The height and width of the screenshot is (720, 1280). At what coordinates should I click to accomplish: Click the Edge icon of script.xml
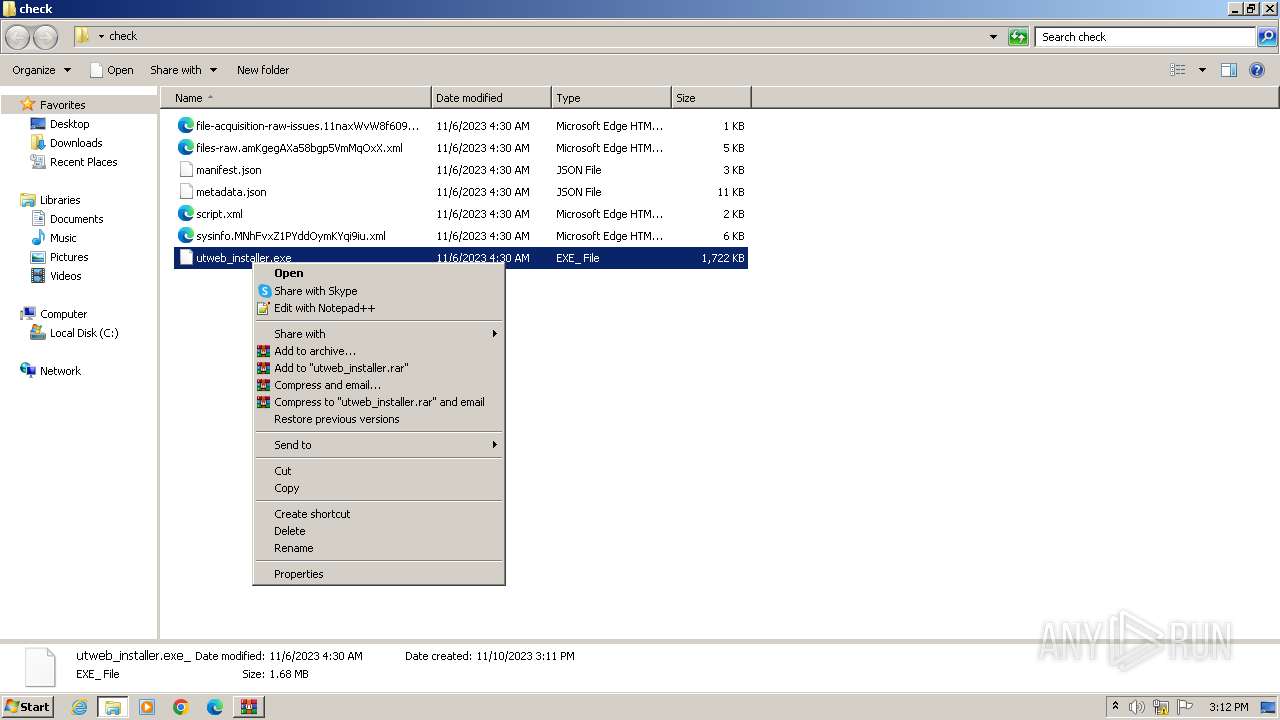click(185, 213)
